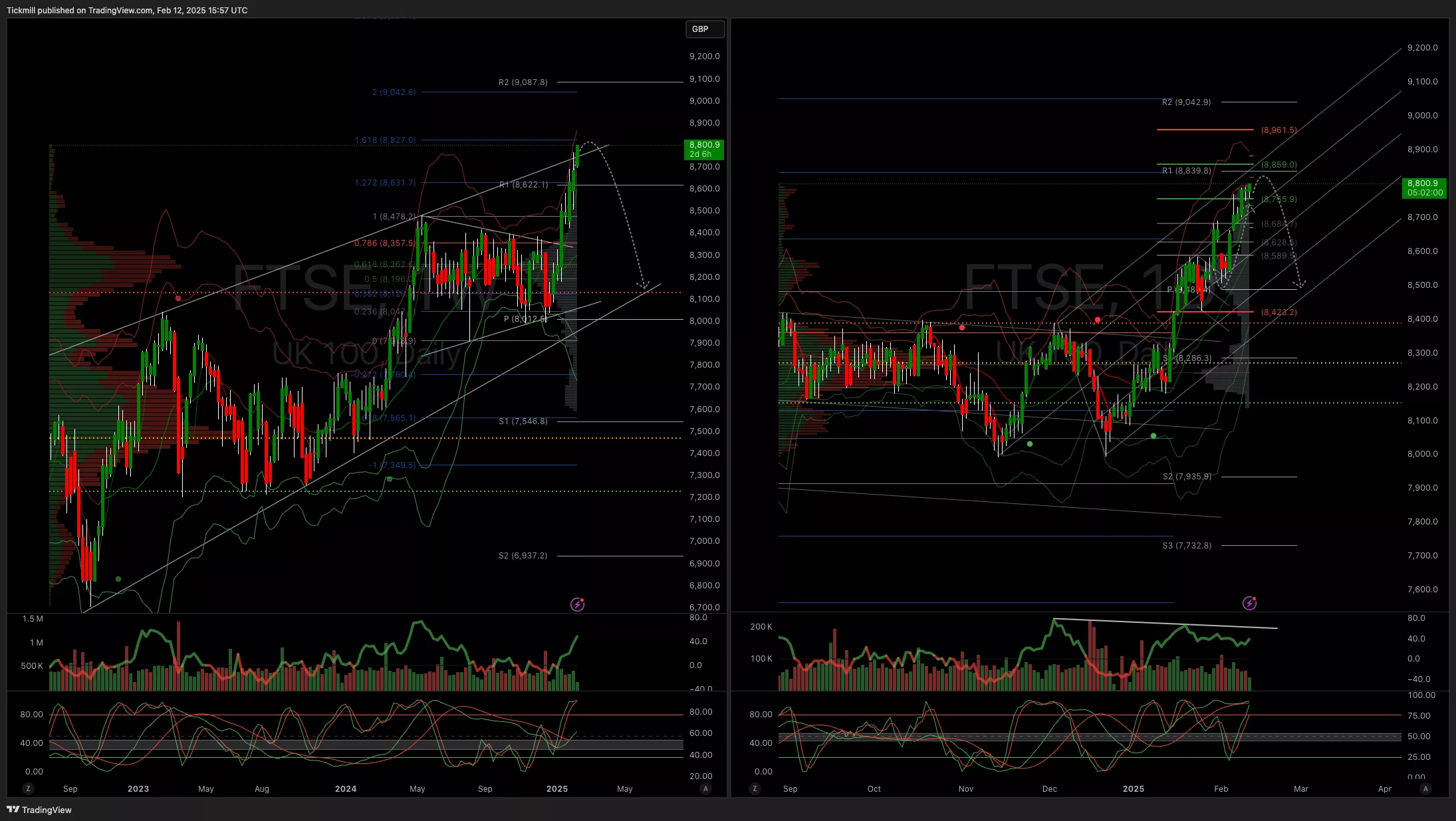Click the GBP currency button on left chart

(704, 29)
